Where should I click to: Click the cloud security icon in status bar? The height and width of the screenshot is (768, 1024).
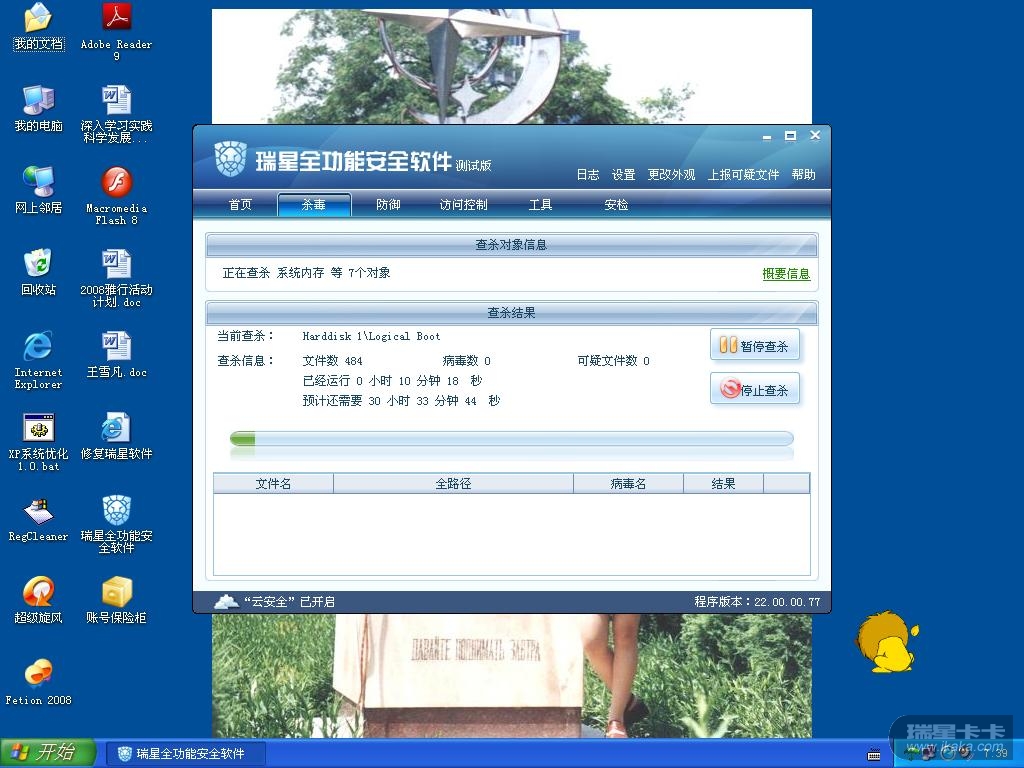pos(227,601)
